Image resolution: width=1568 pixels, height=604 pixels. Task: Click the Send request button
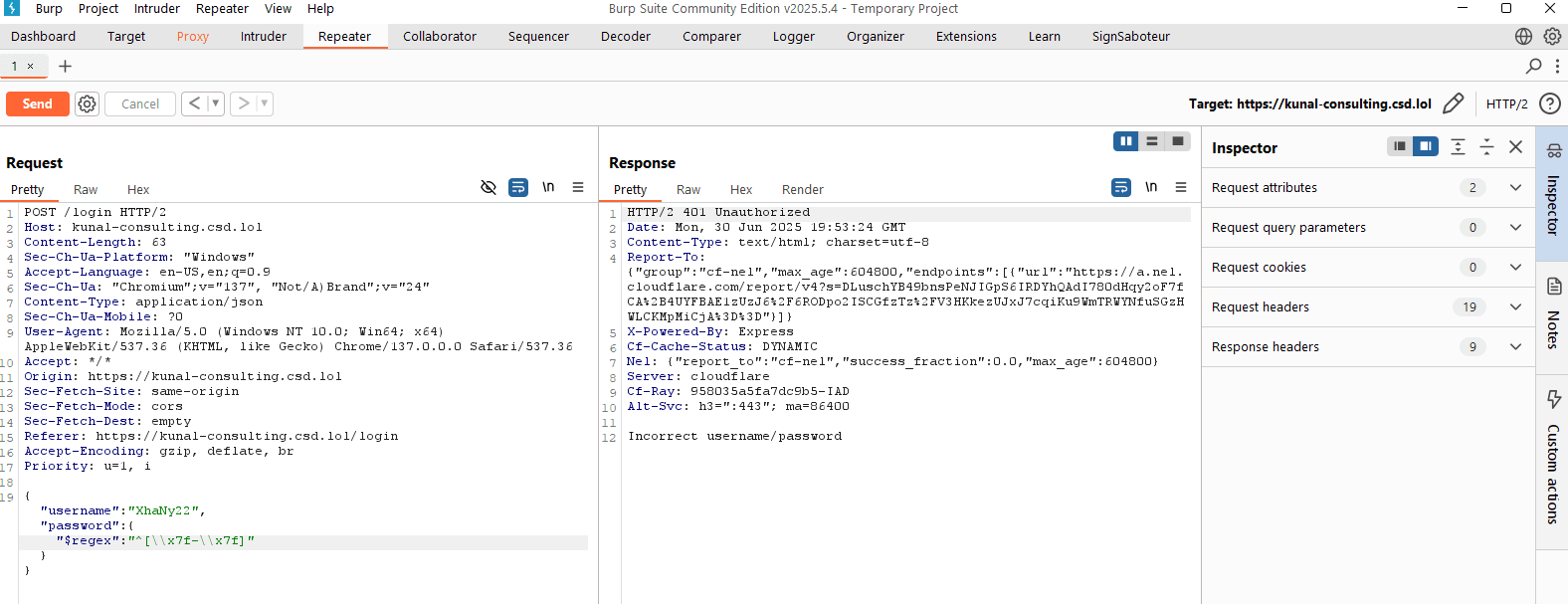(38, 103)
